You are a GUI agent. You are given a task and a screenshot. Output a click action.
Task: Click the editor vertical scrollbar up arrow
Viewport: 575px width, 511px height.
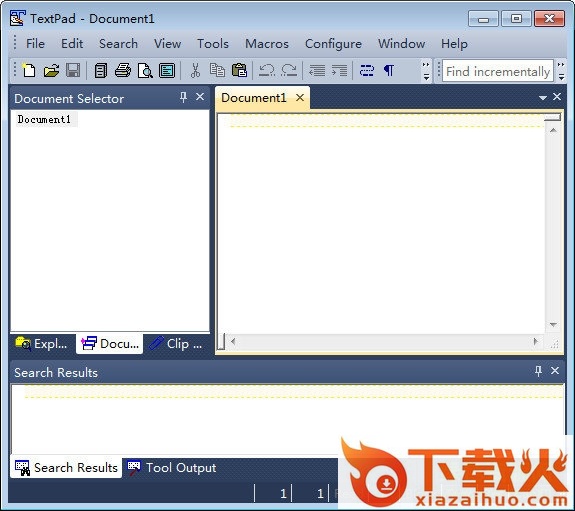(x=553, y=130)
